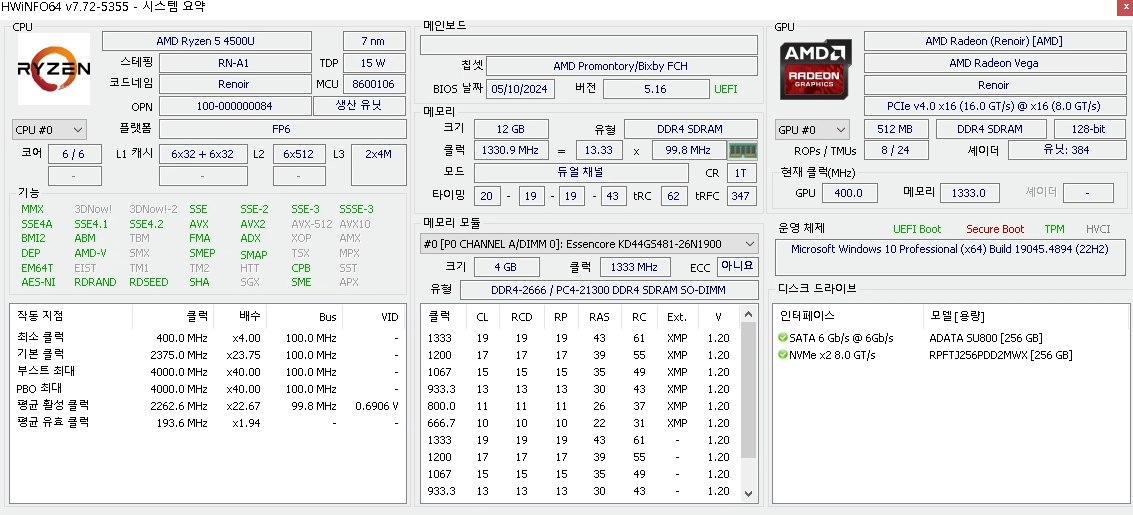1133x515 pixels.
Task: Click the VID value 0.6906 V
Action: 376,406
